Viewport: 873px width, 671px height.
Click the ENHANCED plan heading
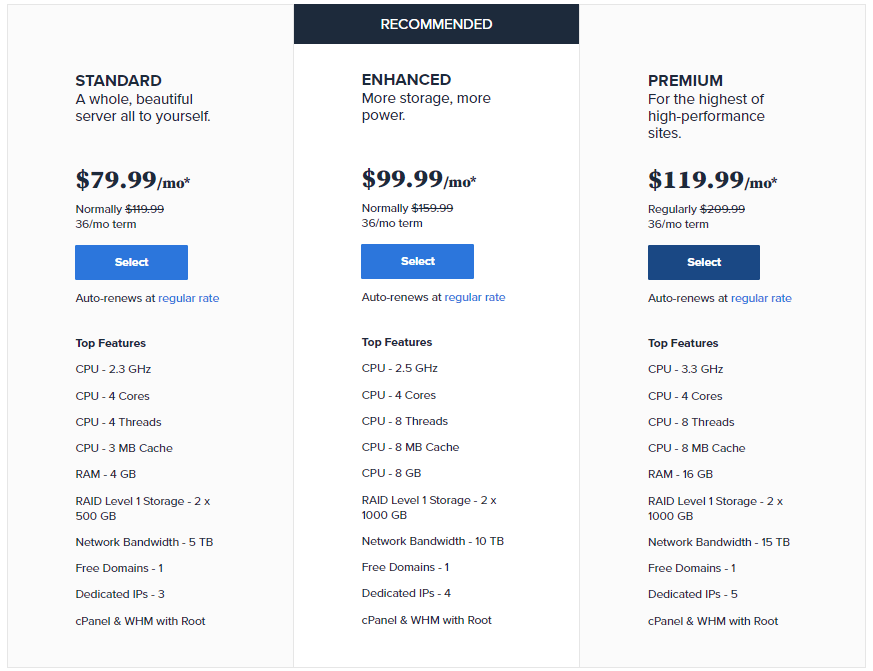pos(406,79)
